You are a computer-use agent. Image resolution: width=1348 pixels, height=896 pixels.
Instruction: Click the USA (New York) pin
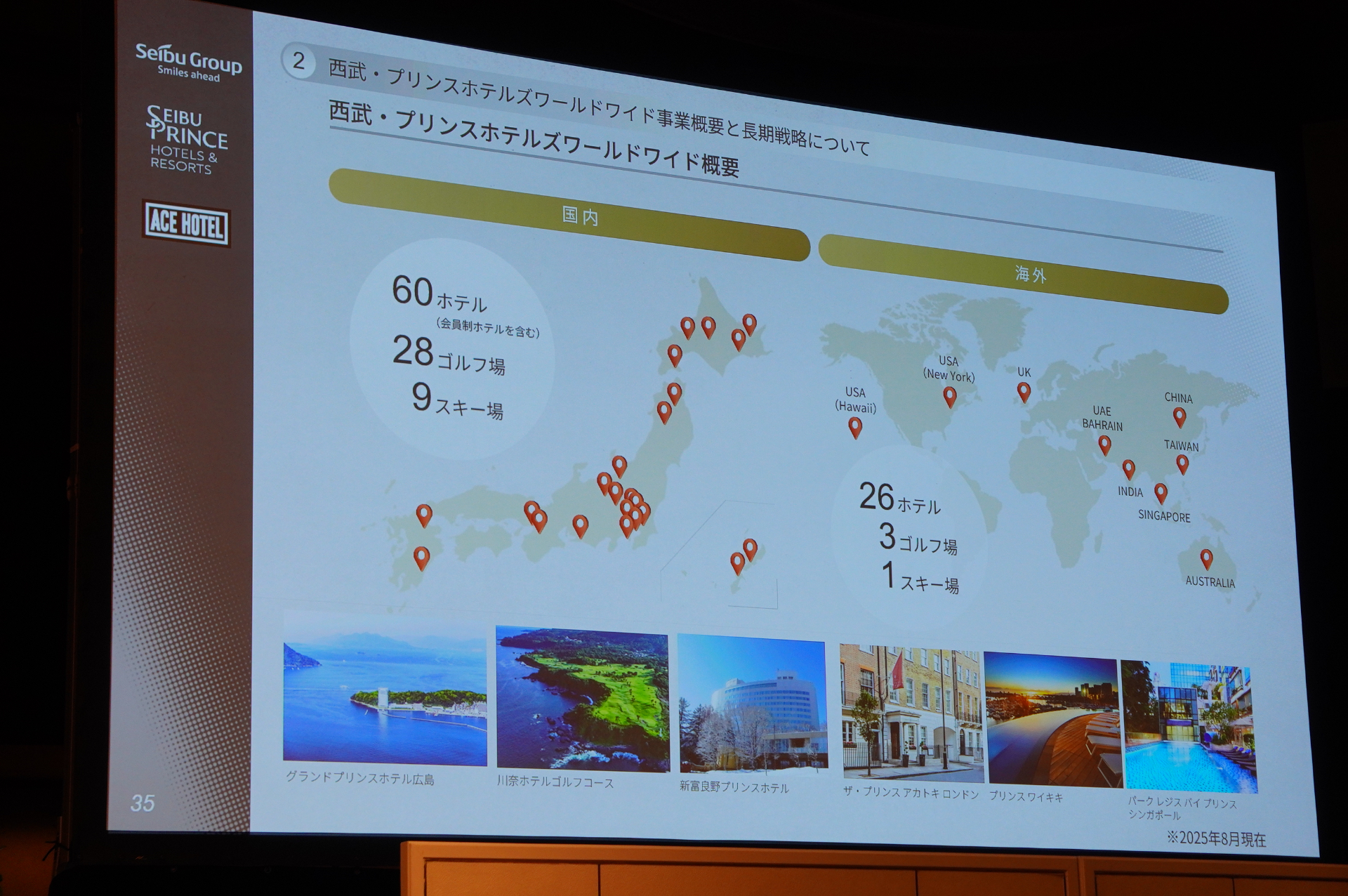coord(949,396)
